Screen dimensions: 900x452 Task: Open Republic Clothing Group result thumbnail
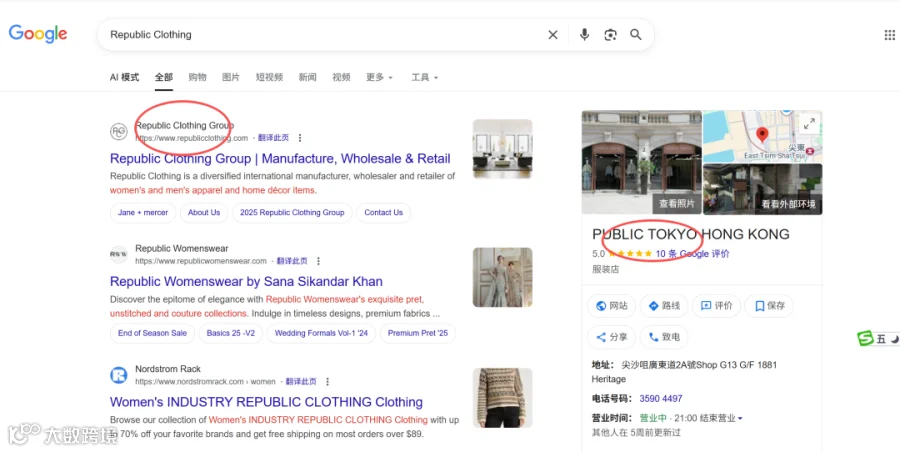(x=502, y=149)
